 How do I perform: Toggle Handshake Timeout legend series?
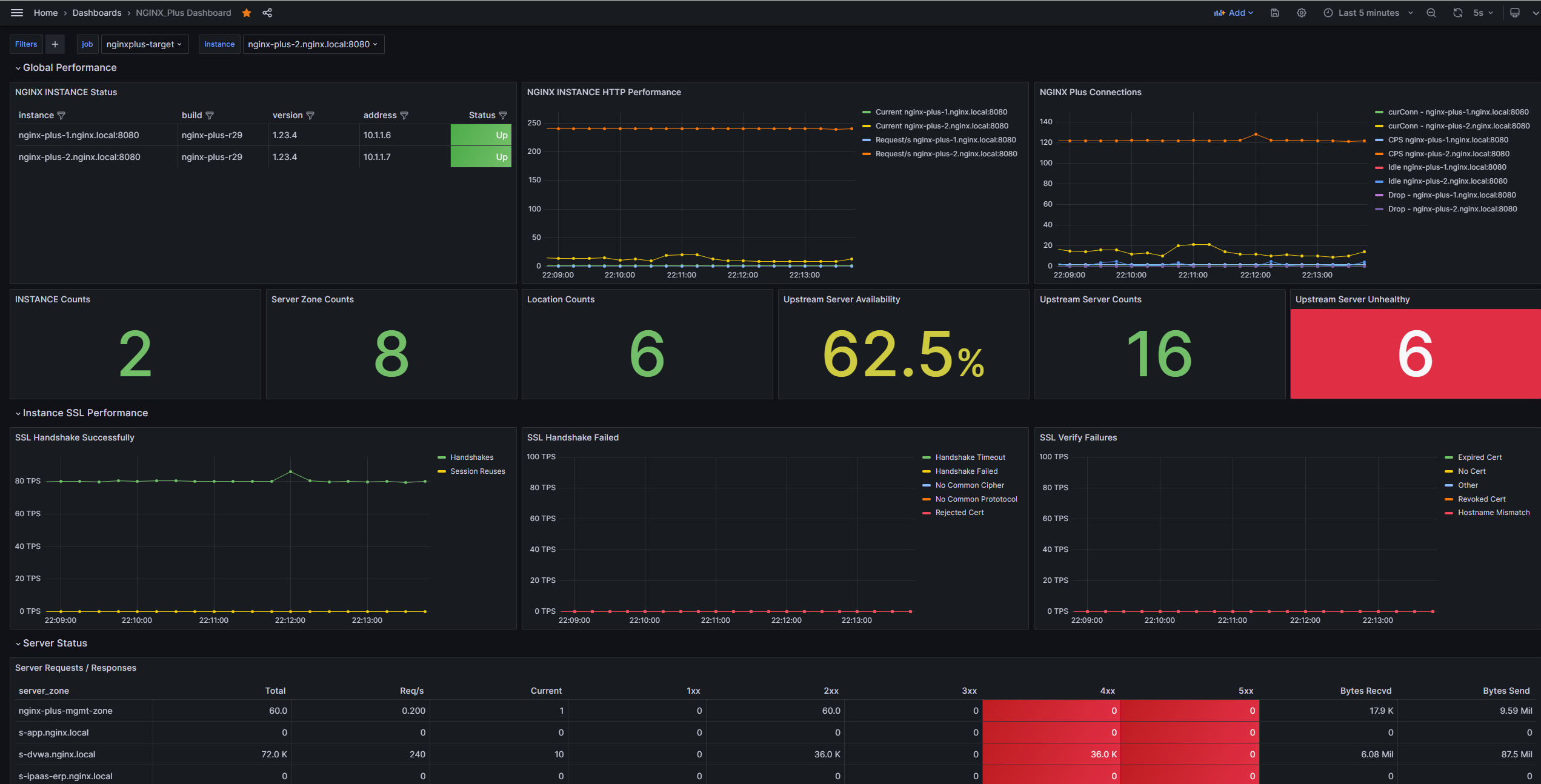pyautogui.click(x=970, y=457)
